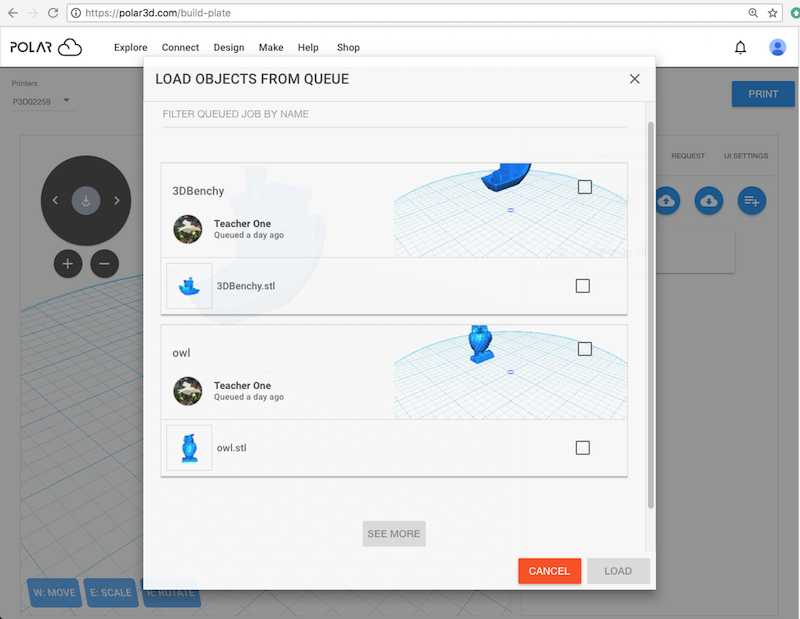Click the PRINT button

coord(763,94)
